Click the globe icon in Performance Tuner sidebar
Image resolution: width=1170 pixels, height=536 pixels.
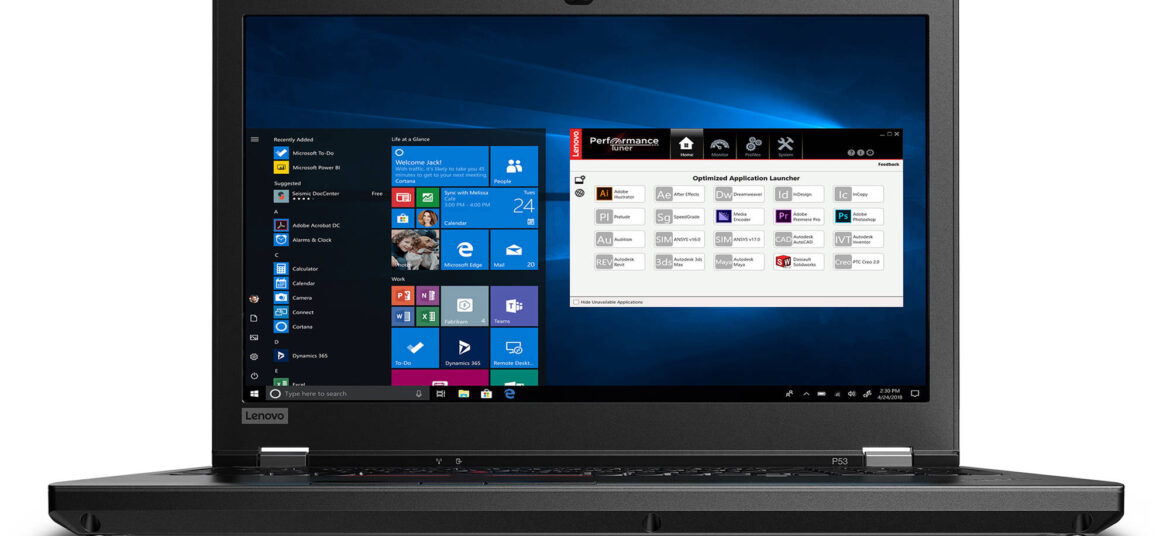coord(580,193)
